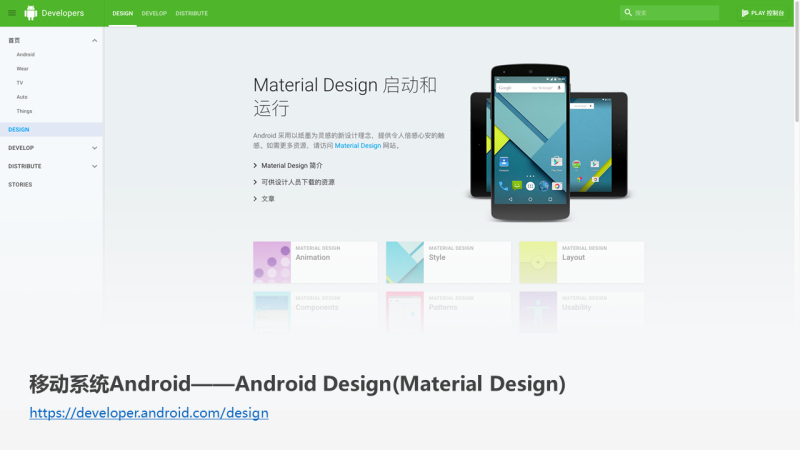Click the Layout card title
The width and height of the screenshot is (800, 450).
pyautogui.click(x=573, y=258)
